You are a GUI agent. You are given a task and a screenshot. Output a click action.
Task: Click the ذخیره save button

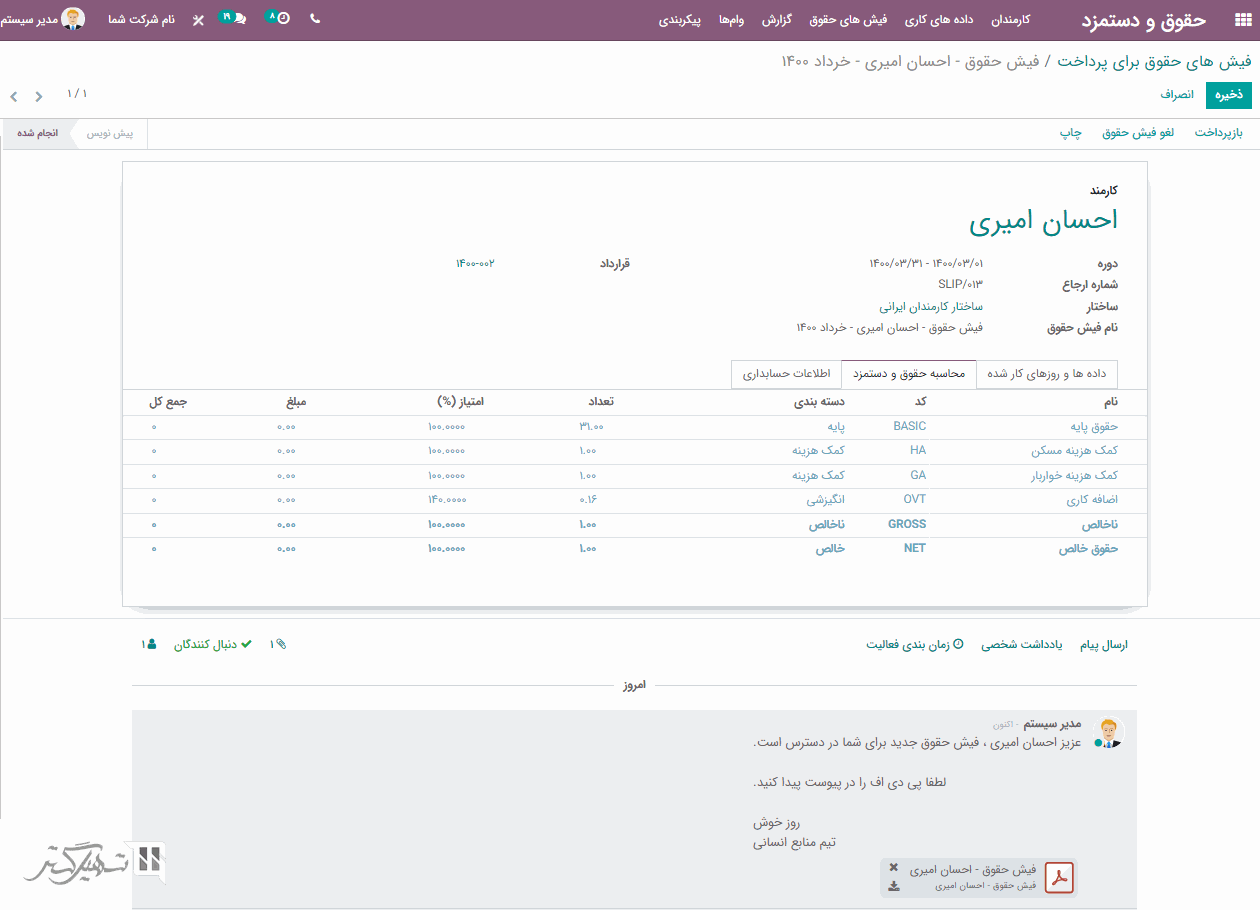click(x=1228, y=95)
